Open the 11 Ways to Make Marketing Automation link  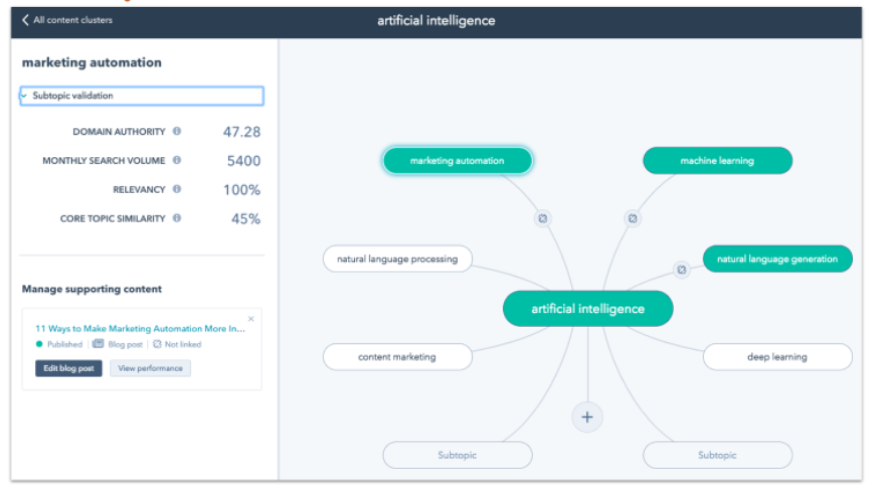[140, 328]
